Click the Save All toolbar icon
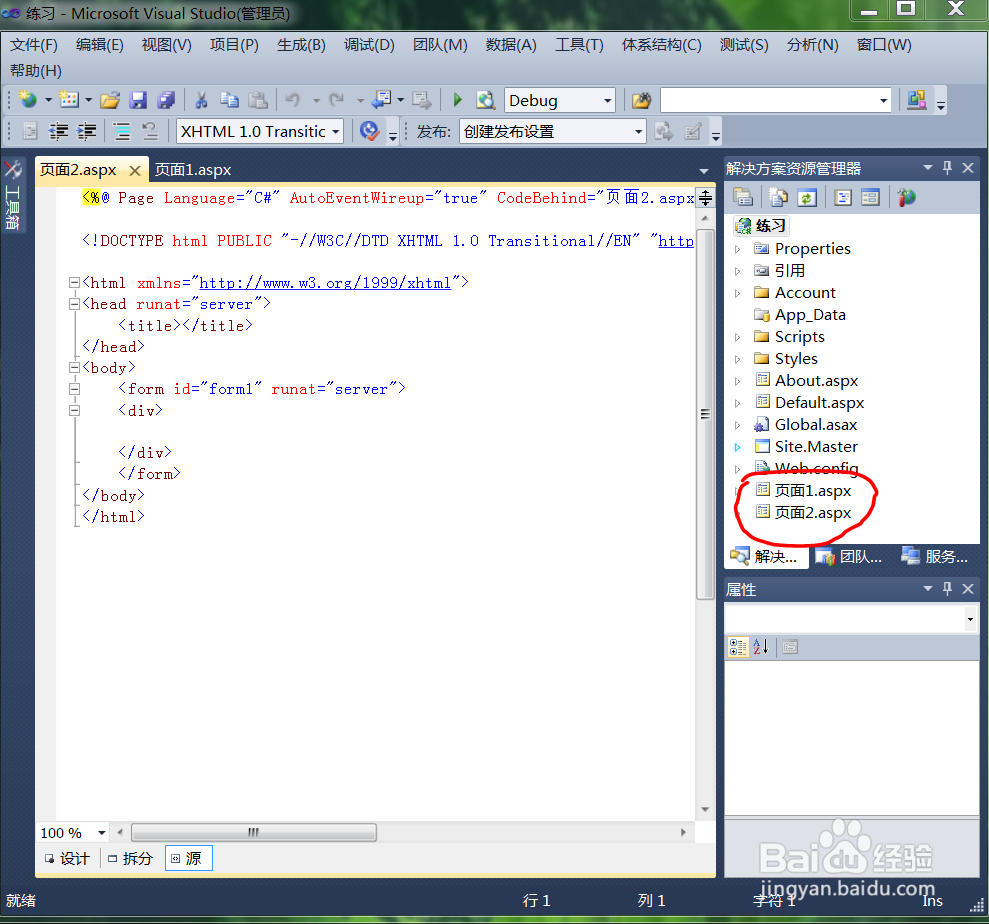989x924 pixels. pyautogui.click(x=166, y=100)
